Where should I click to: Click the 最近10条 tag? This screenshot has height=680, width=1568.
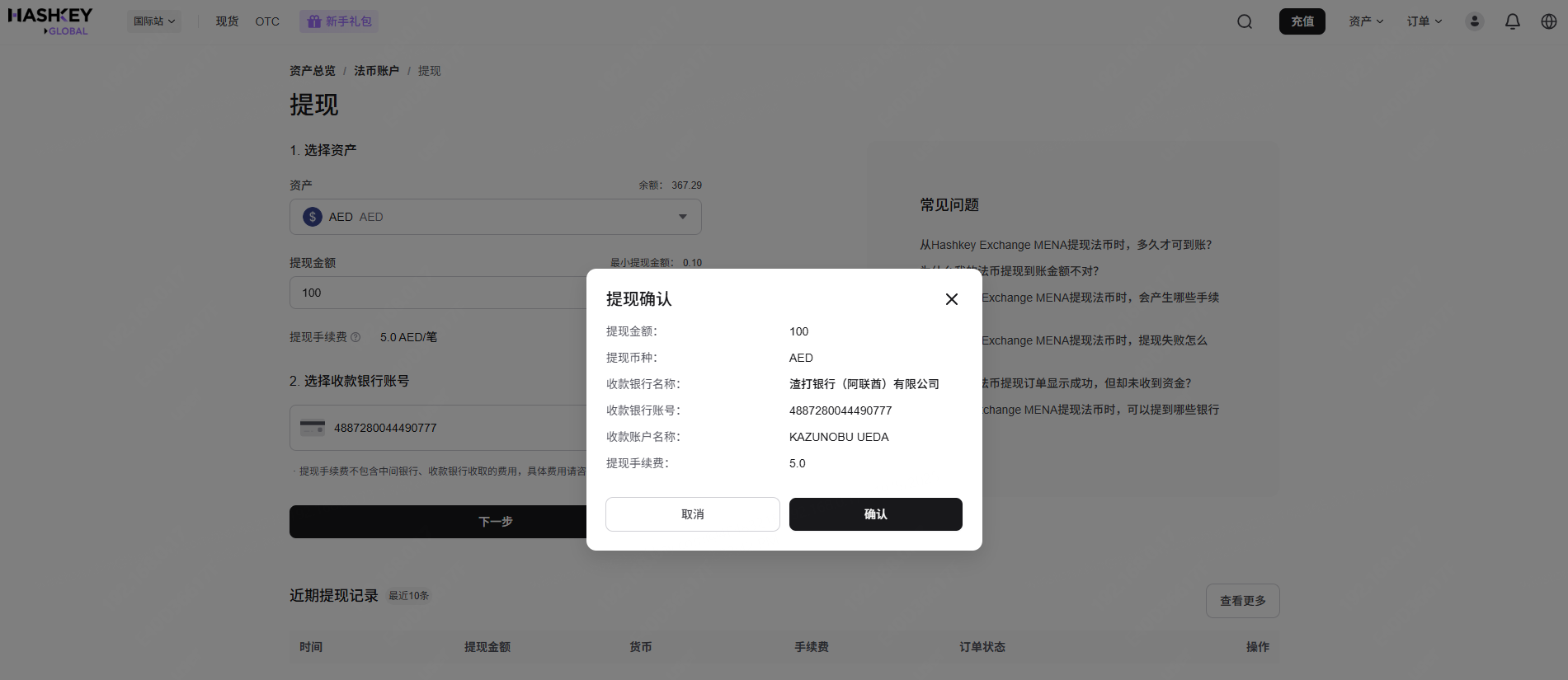click(x=409, y=596)
